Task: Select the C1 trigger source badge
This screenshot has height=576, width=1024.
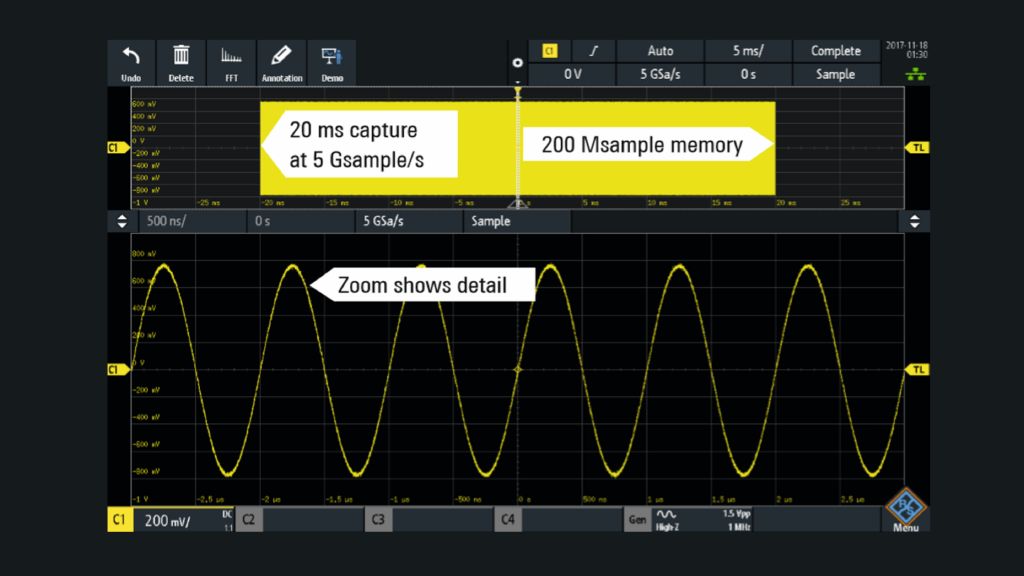Action: pyautogui.click(x=549, y=51)
